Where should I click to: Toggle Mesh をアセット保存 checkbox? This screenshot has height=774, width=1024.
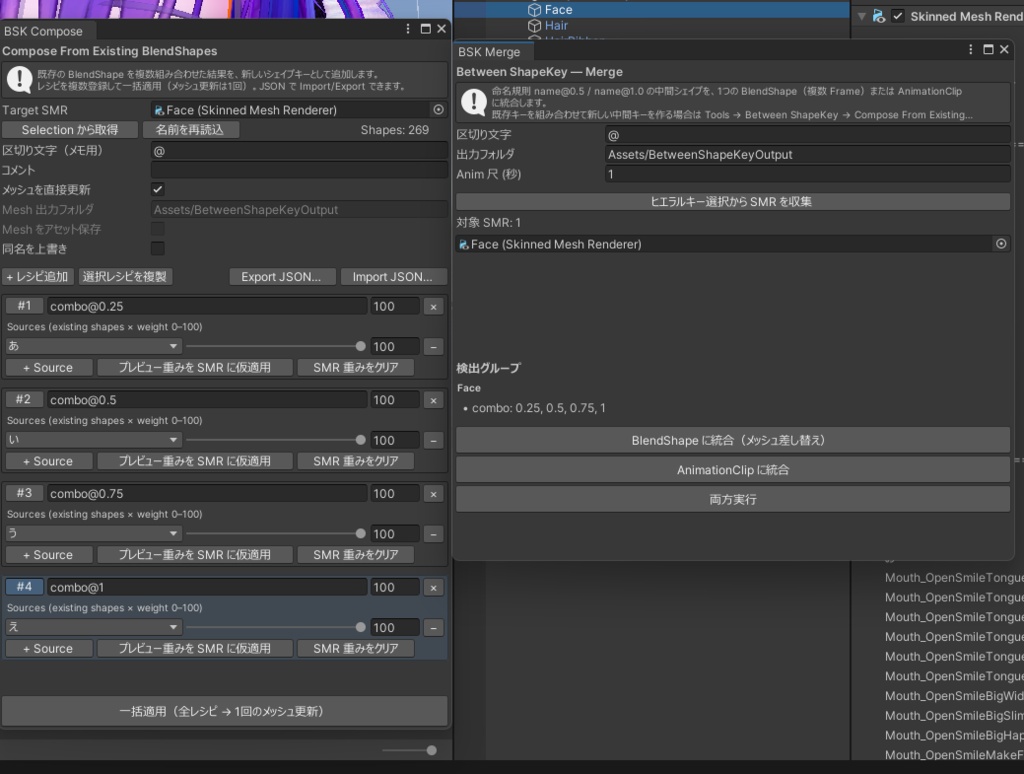coord(157,229)
